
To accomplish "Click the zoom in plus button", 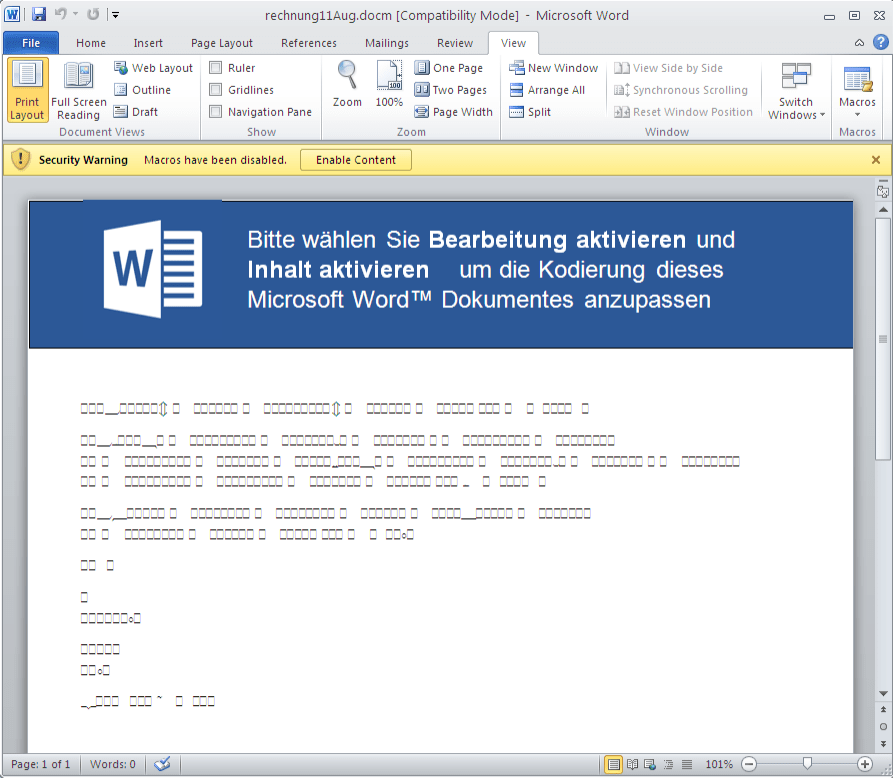I will pos(865,764).
